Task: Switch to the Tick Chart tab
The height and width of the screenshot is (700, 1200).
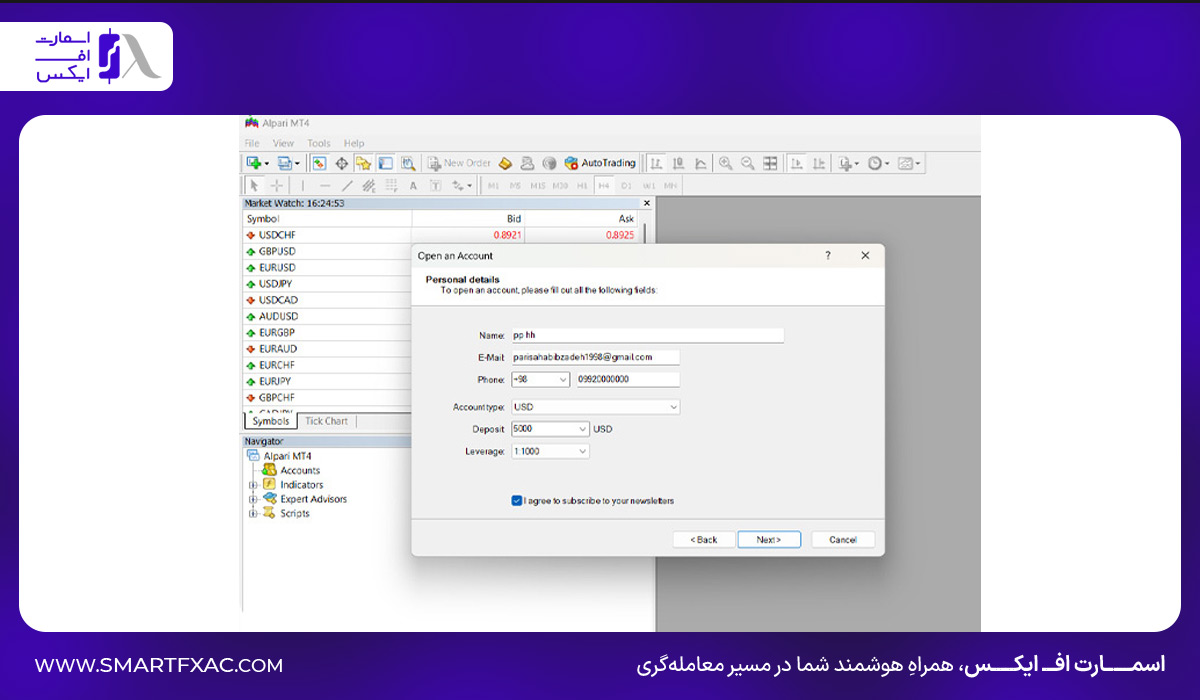Action: [x=326, y=421]
